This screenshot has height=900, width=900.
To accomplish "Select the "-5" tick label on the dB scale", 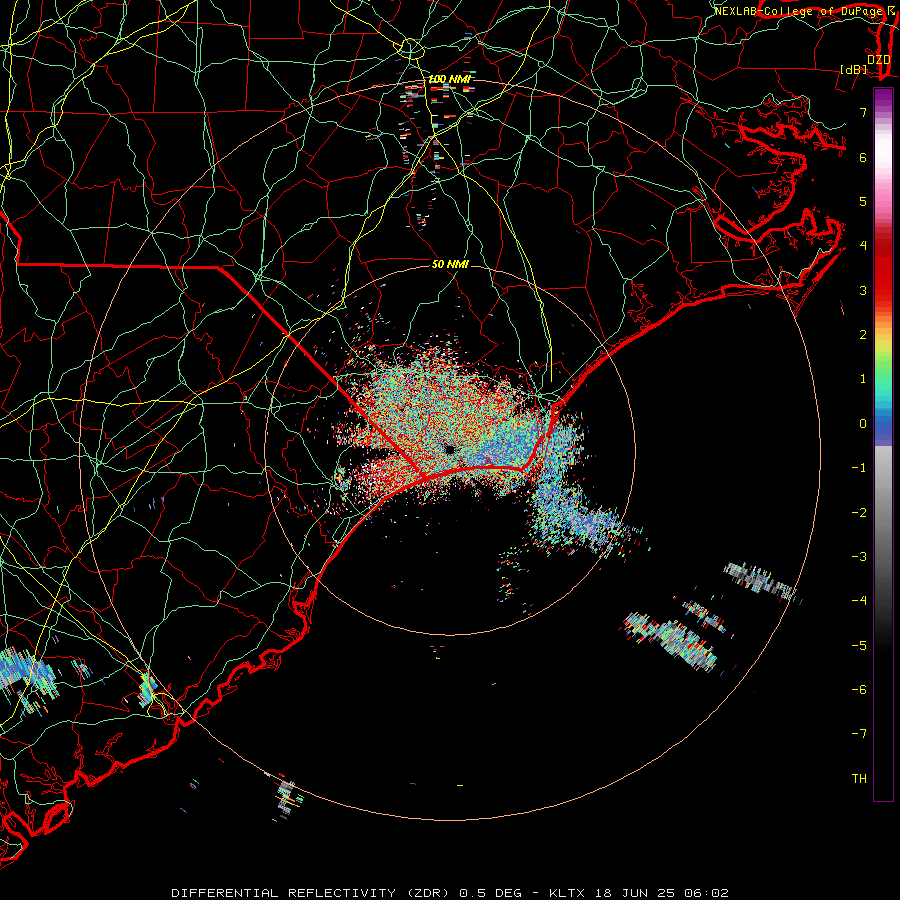I will pyautogui.click(x=859, y=646).
